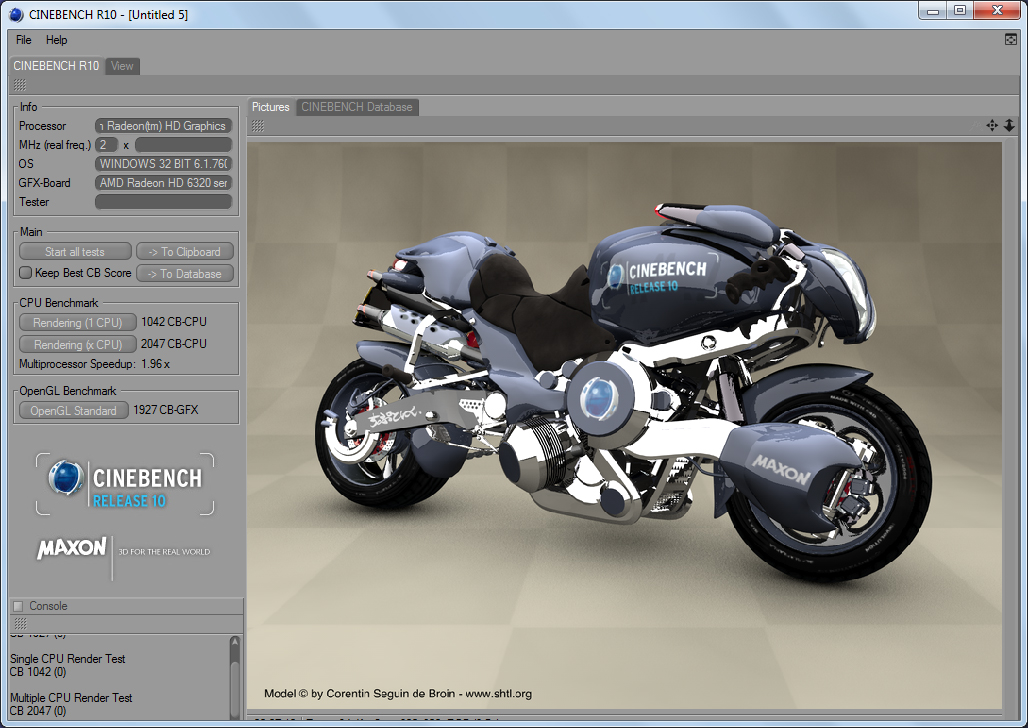Click the CINEBENCH app icon in title bar

pyautogui.click(x=16, y=14)
